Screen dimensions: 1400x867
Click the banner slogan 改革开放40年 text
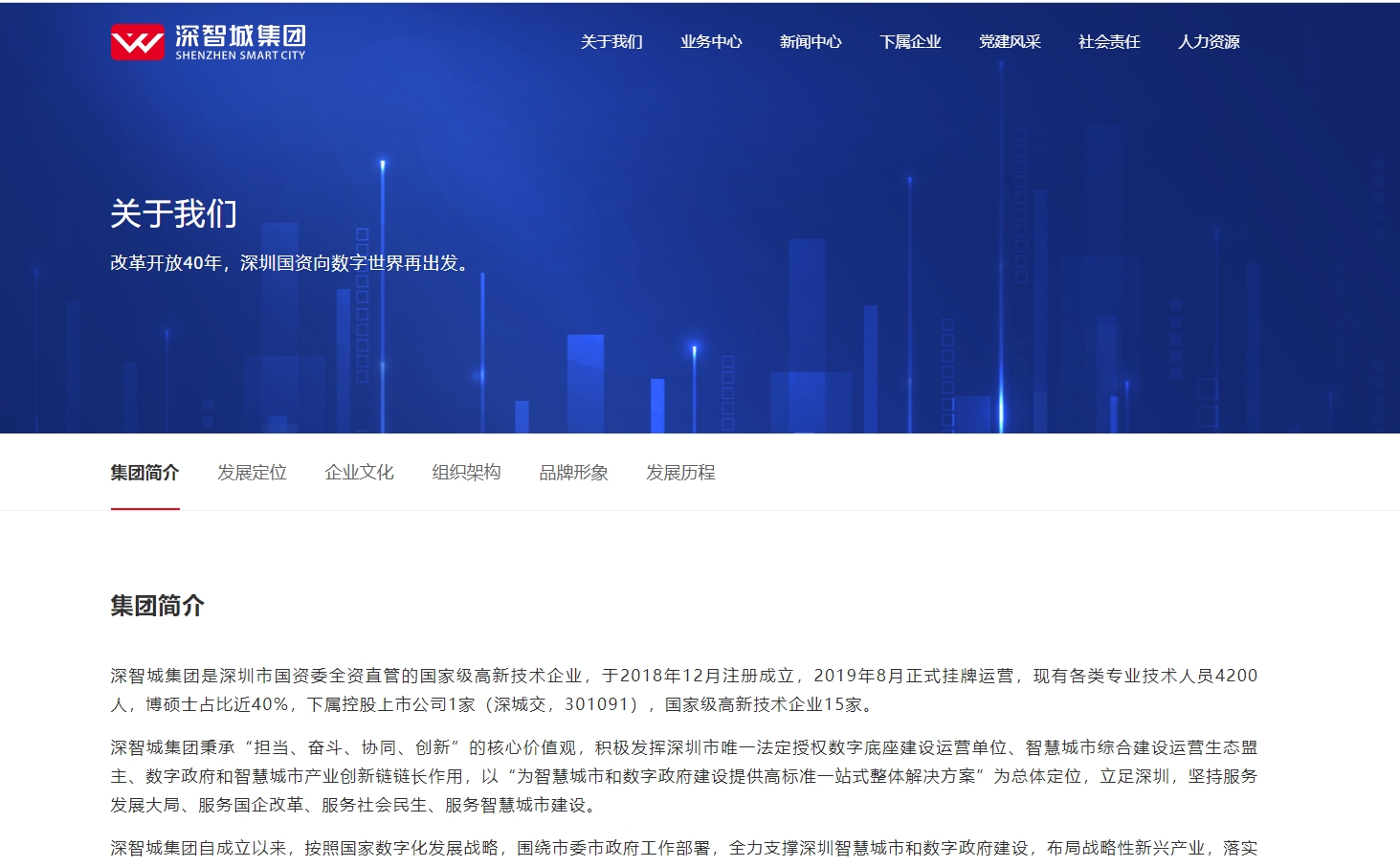pyautogui.click(x=292, y=263)
